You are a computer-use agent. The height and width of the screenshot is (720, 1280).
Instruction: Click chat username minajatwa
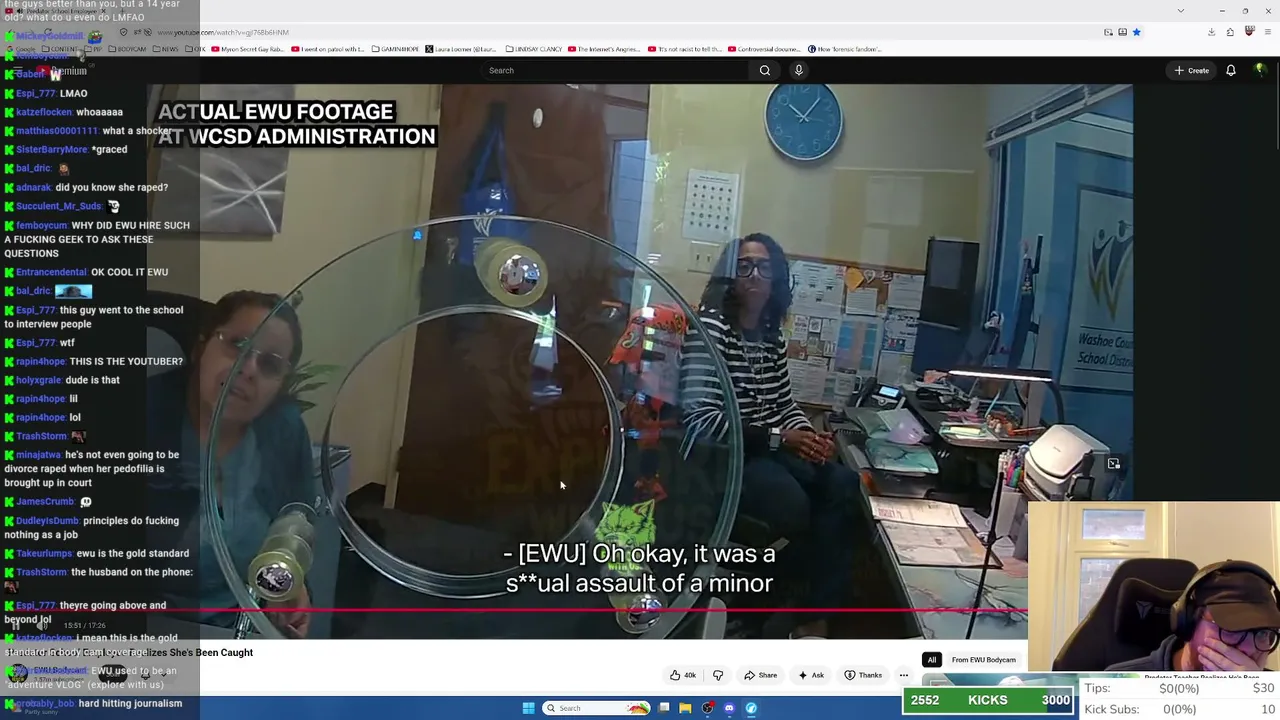(38, 455)
